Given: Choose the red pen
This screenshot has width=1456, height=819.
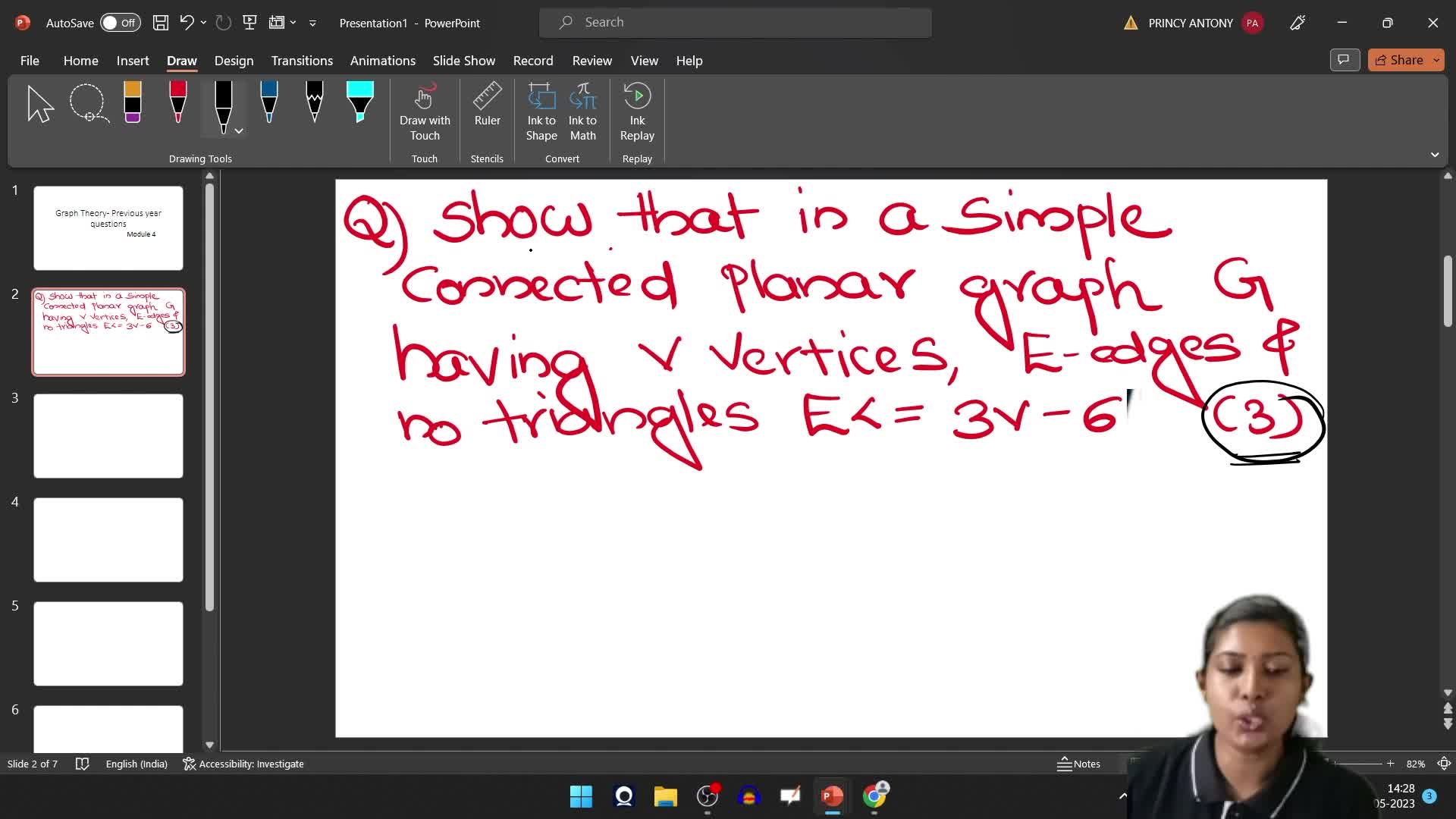Looking at the screenshot, I should point(177,103).
